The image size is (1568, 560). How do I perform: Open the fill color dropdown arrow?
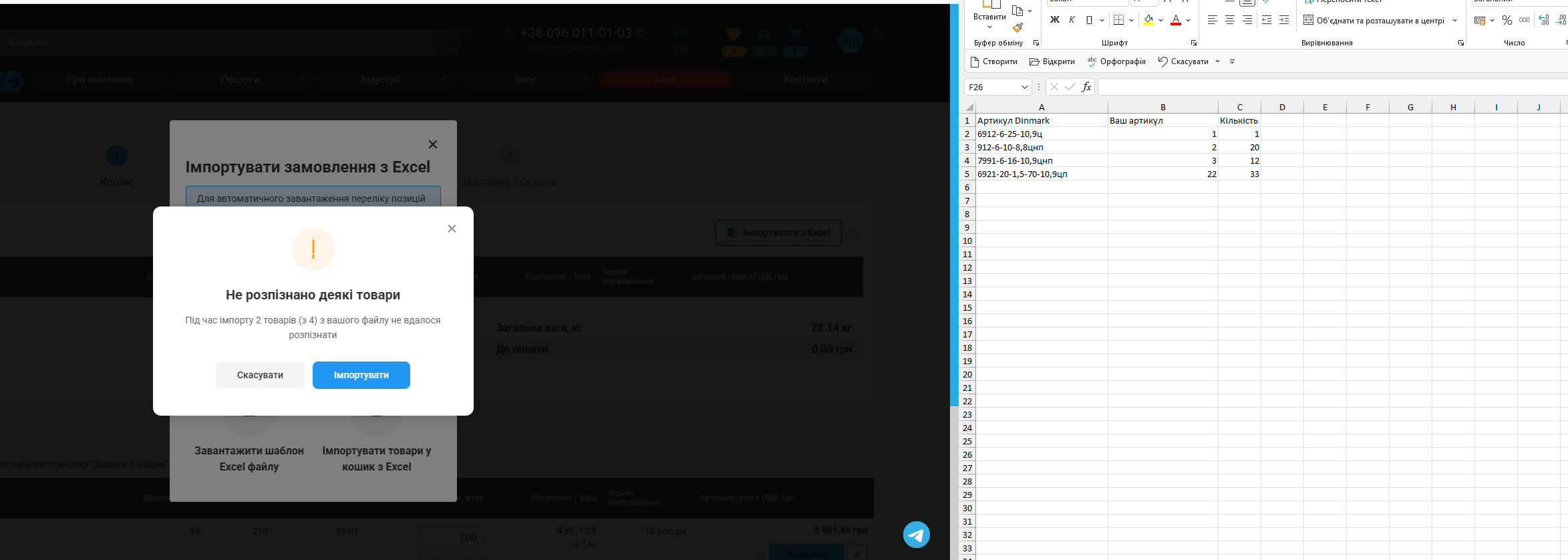(x=1160, y=20)
